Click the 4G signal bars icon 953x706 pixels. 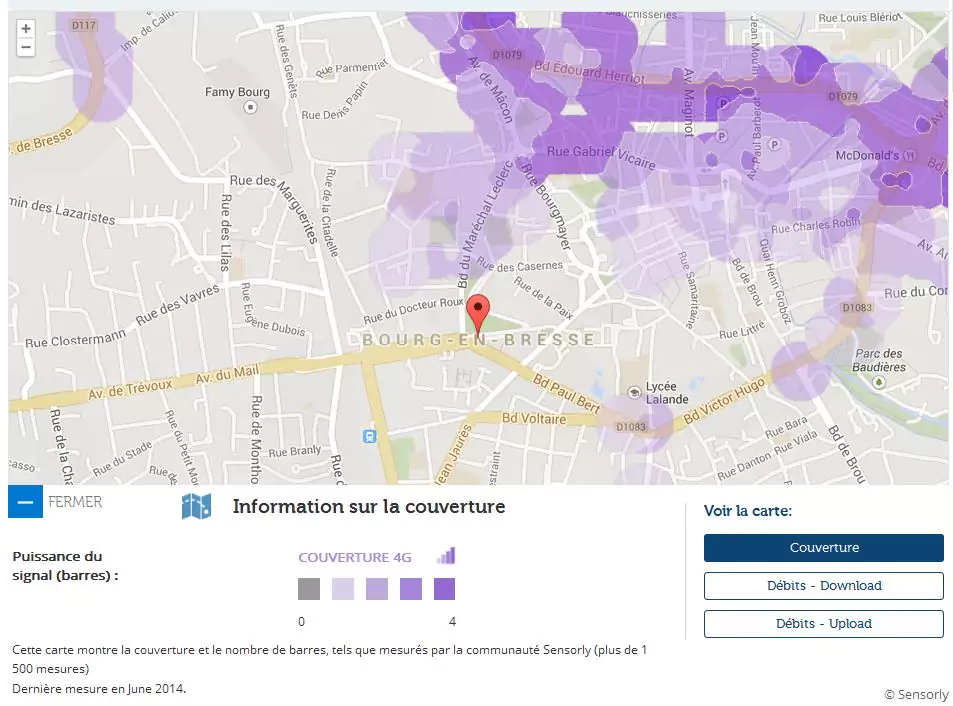(x=445, y=556)
